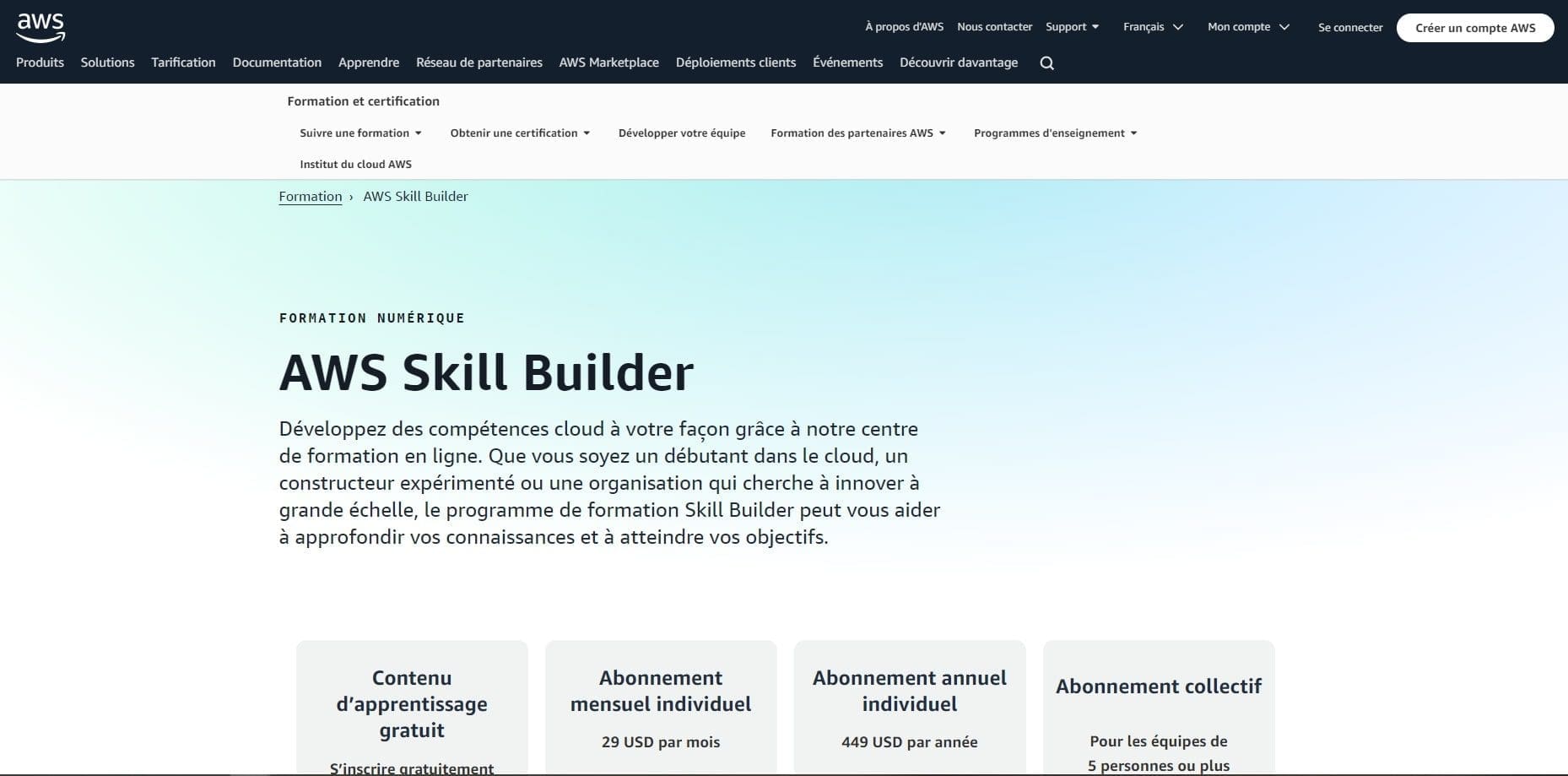Click Créer un compte AWS button
This screenshot has height=776, width=1568.
[x=1475, y=28]
